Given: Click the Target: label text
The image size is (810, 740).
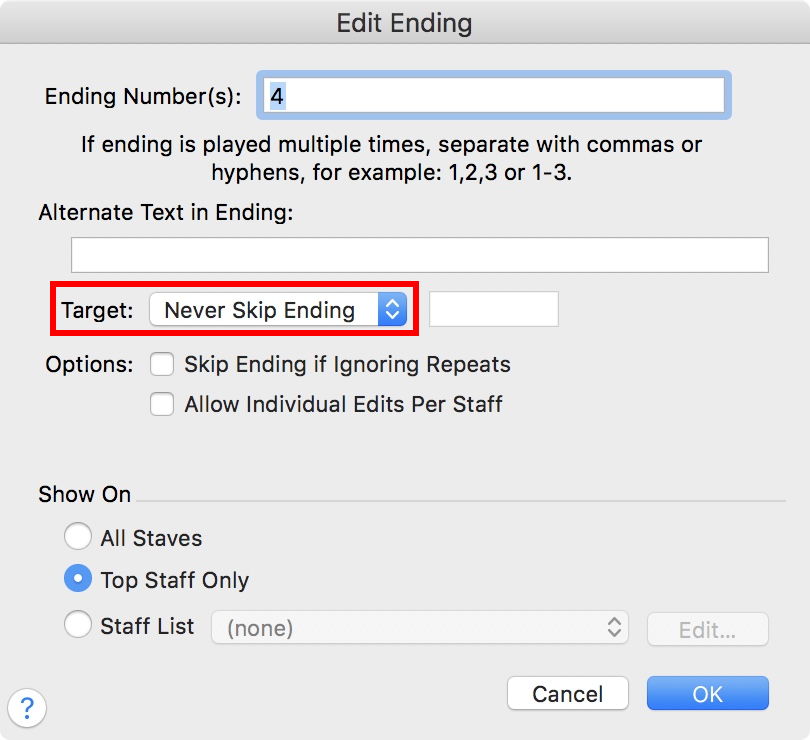Looking at the screenshot, I should [x=97, y=310].
